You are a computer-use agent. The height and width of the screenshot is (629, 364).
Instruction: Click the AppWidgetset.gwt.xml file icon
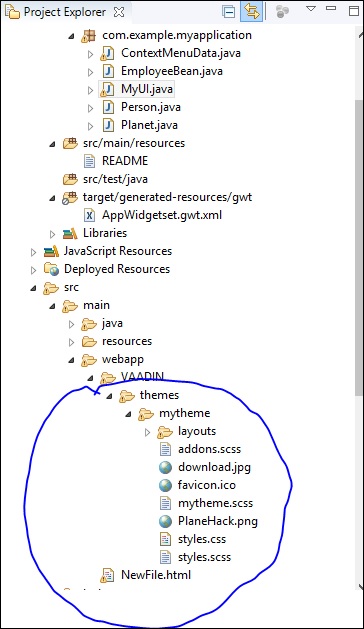click(89, 215)
